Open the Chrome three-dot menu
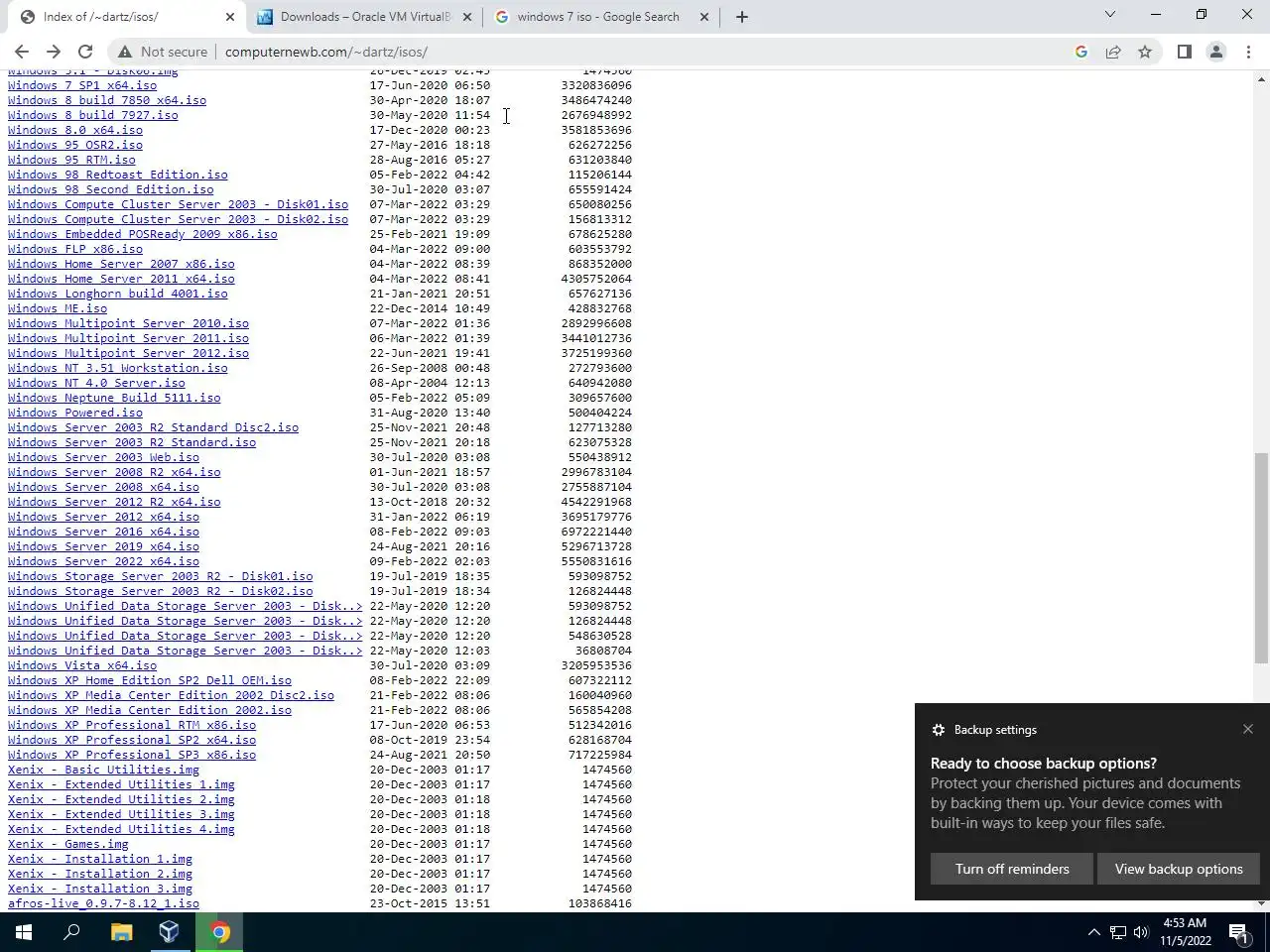The image size is (1270, 952). click(x=1248, y=52)
